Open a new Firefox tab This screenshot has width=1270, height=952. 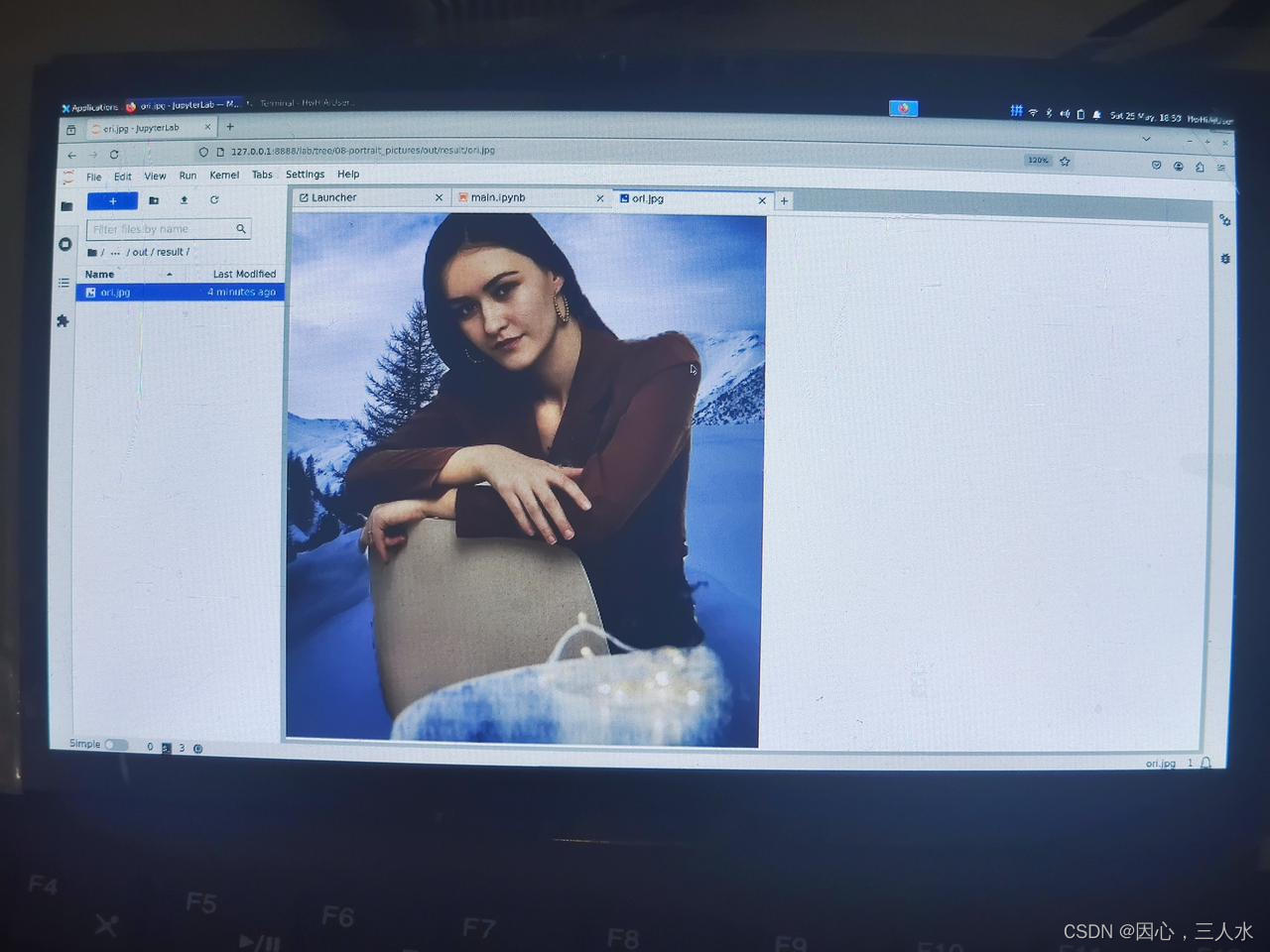click(x=230, y=127)
